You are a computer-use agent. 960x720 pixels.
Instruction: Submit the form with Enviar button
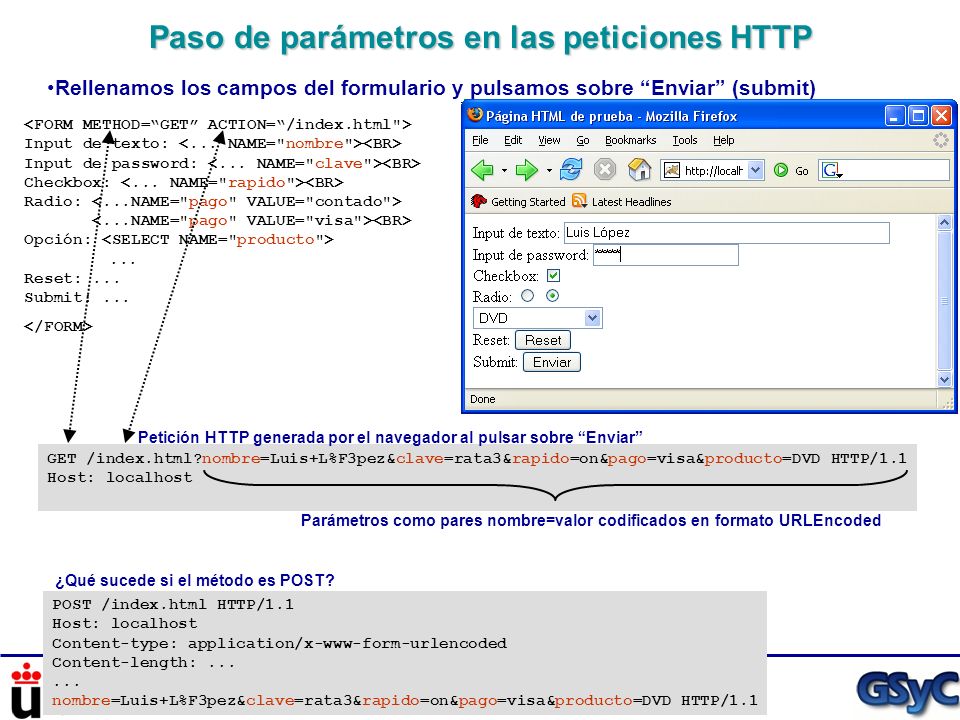pos(552,362)
